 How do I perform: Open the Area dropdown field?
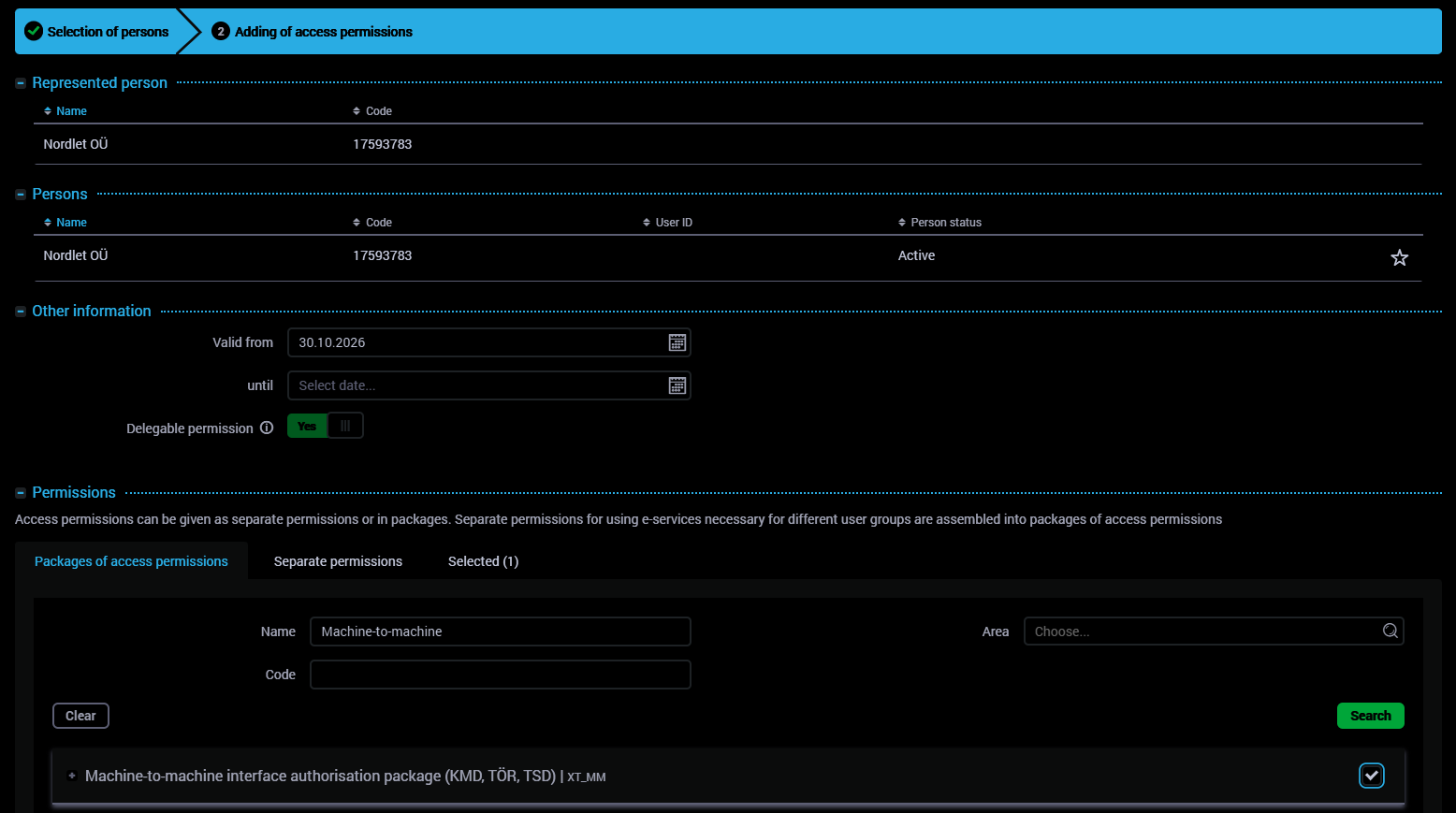click(1214, 631)
